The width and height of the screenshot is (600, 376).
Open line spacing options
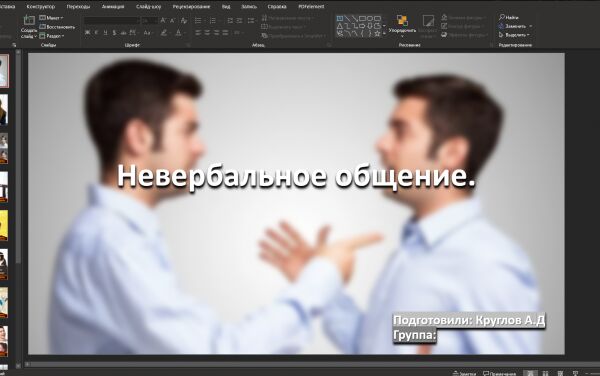(x=251, y=21)
